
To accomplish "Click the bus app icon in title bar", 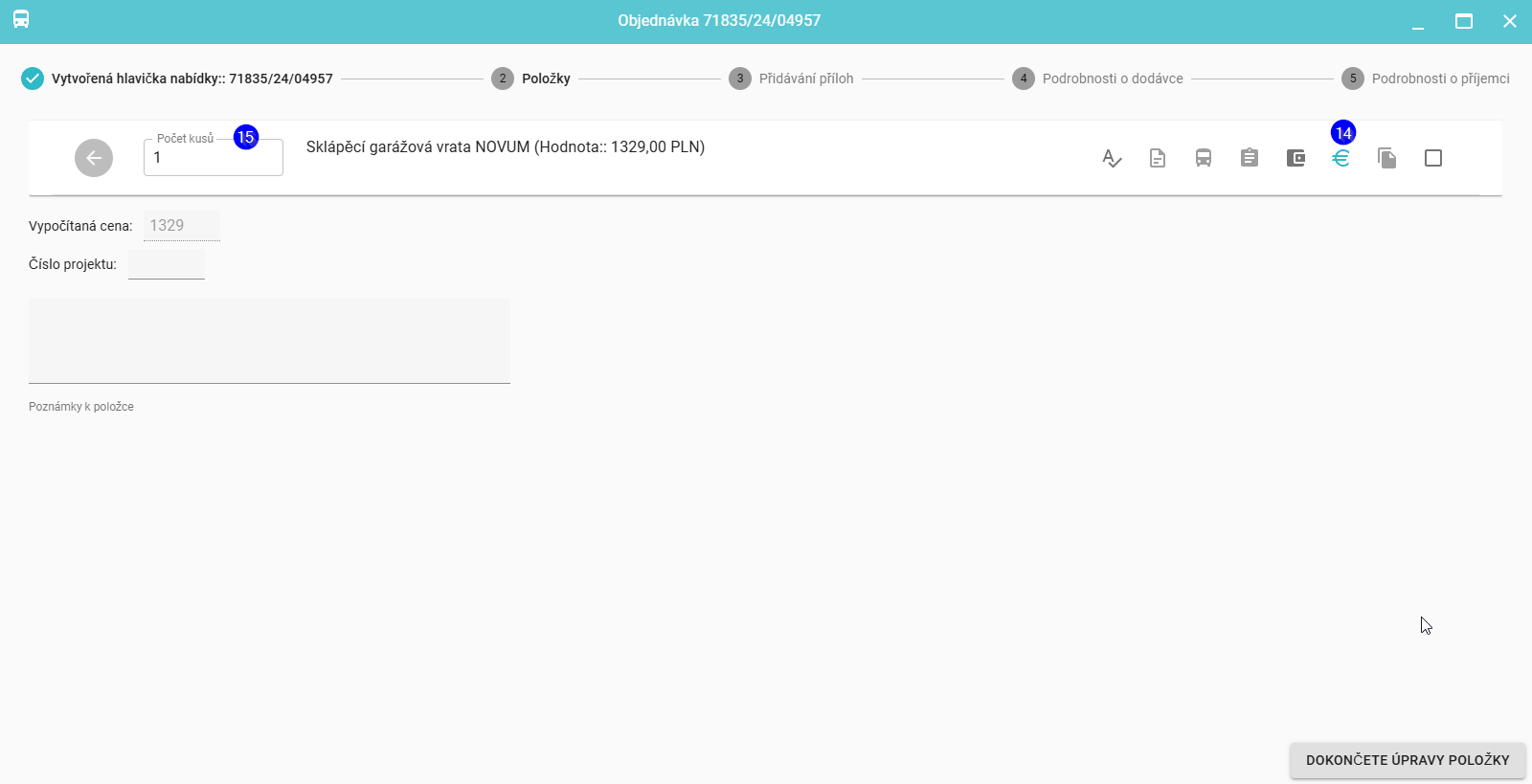I will point(21,20).
